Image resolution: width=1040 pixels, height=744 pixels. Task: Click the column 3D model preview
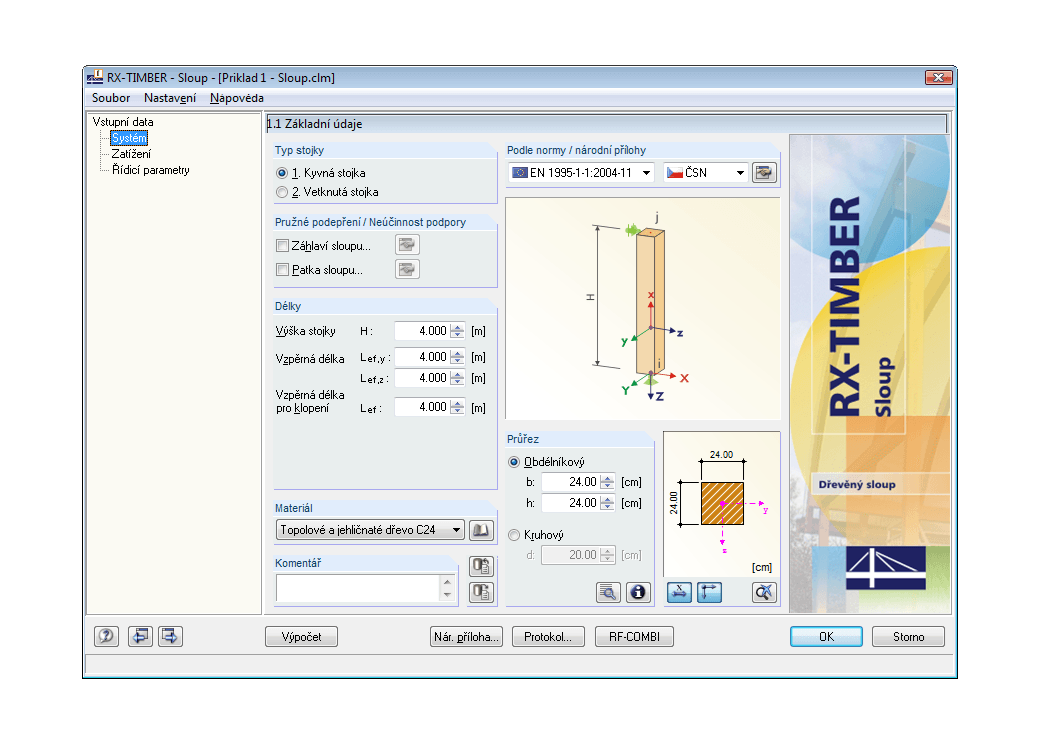[x=643, y=308]
